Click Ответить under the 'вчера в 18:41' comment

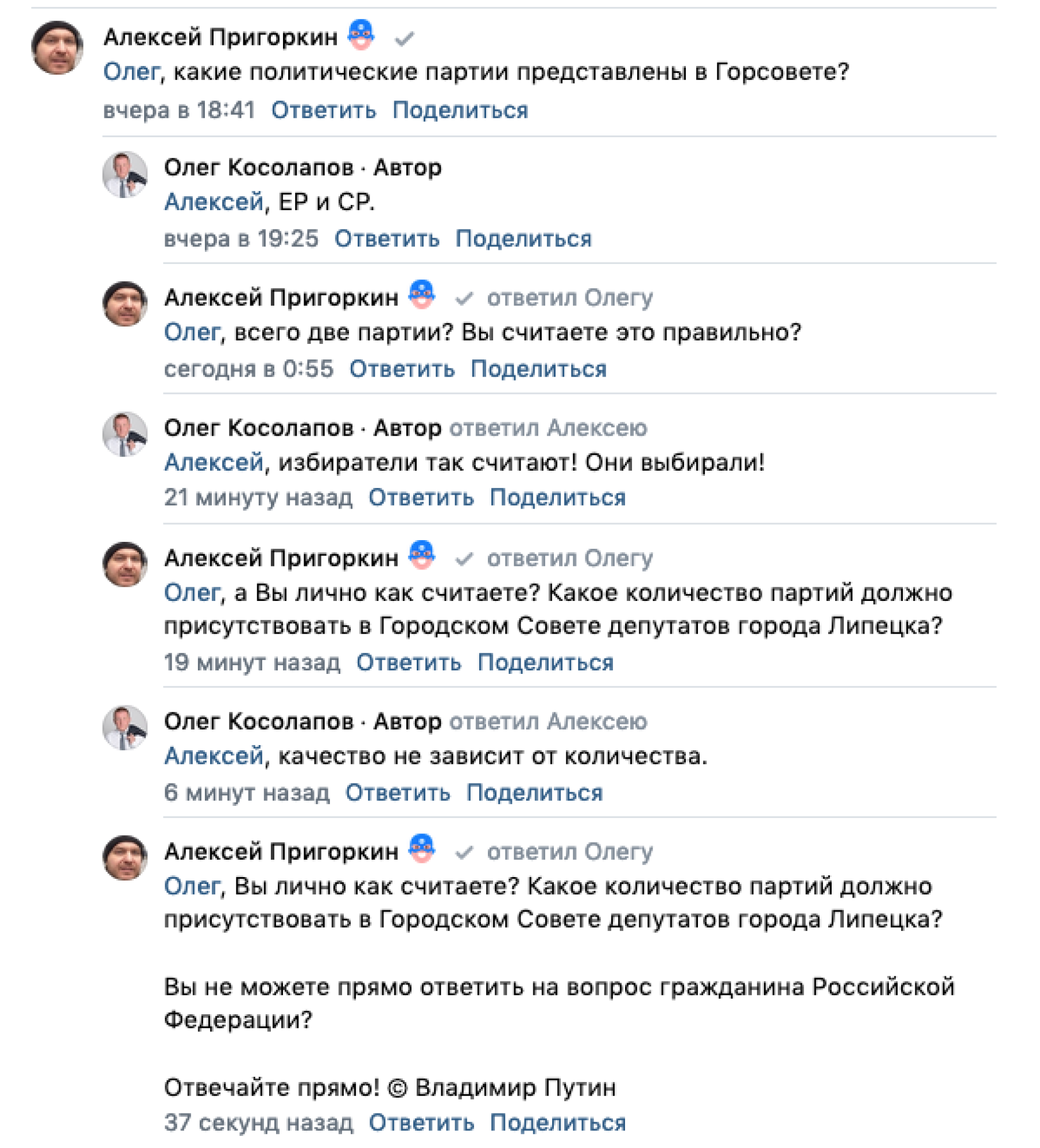(x=324, y=110)
